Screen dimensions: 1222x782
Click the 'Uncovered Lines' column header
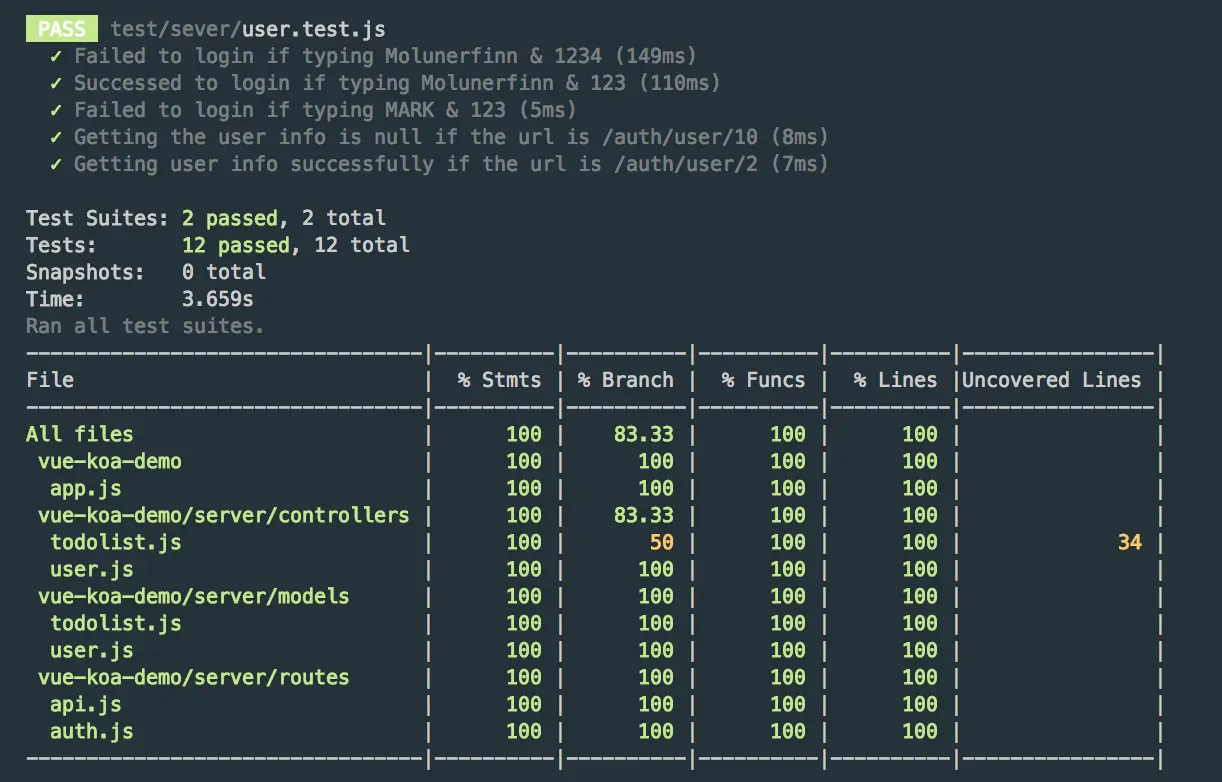[1051, 380]
